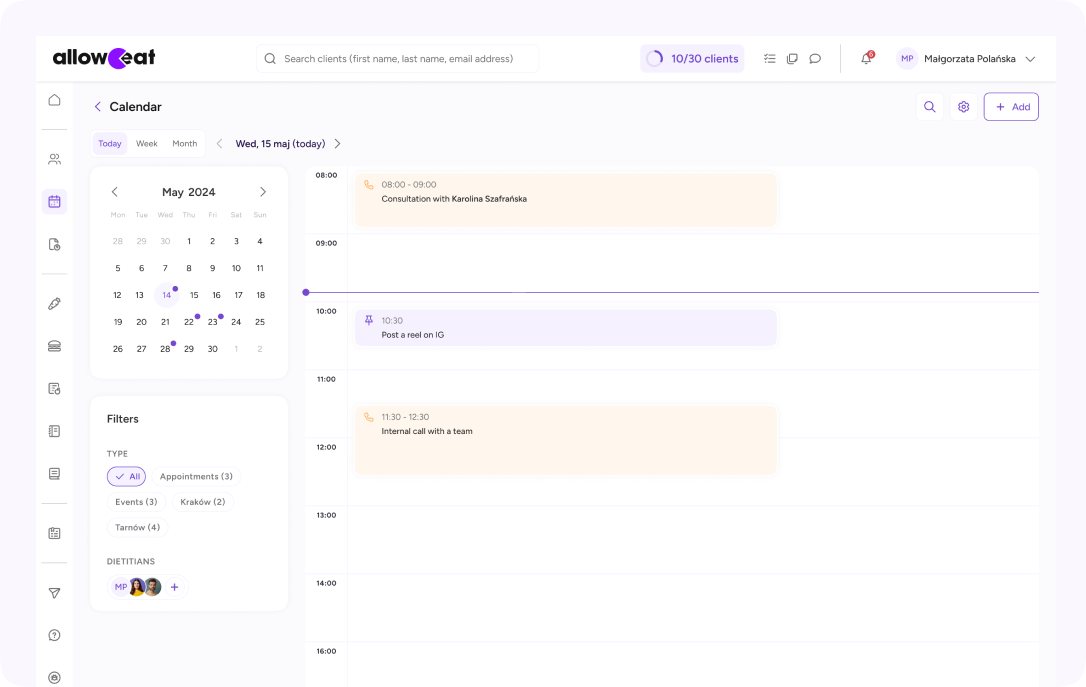Select May 15 in mini calendar
The image size is (1086, 687).
tap(194, 295)
